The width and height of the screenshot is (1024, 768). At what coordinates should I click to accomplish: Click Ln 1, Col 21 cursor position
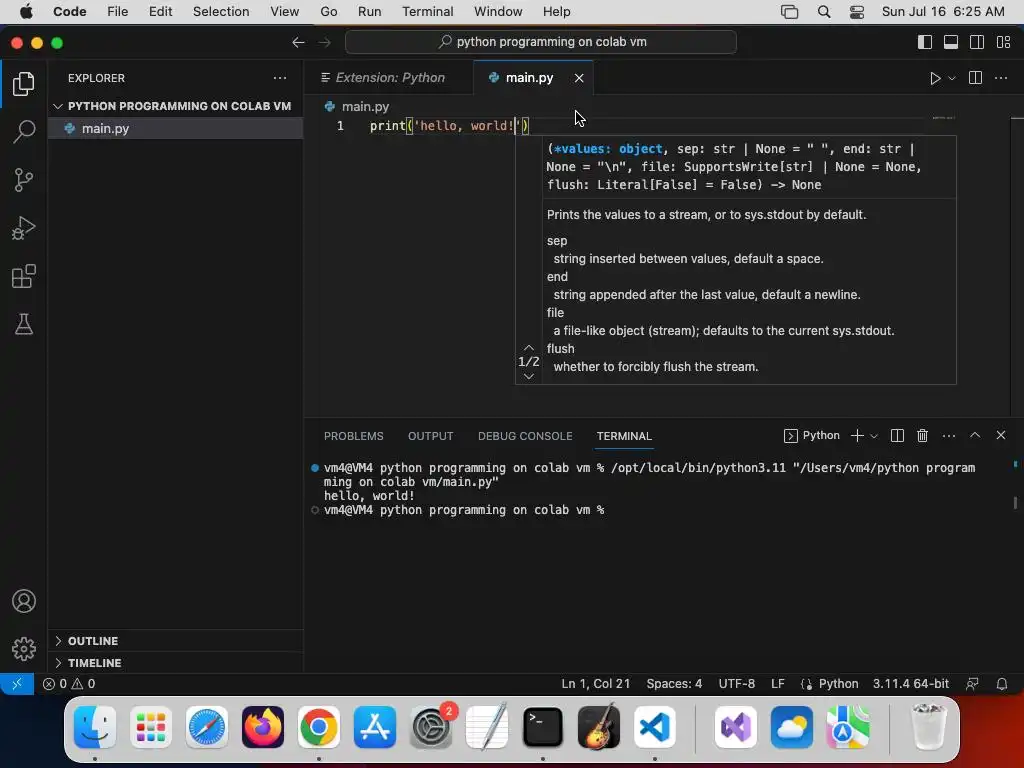tap(596, 684)
